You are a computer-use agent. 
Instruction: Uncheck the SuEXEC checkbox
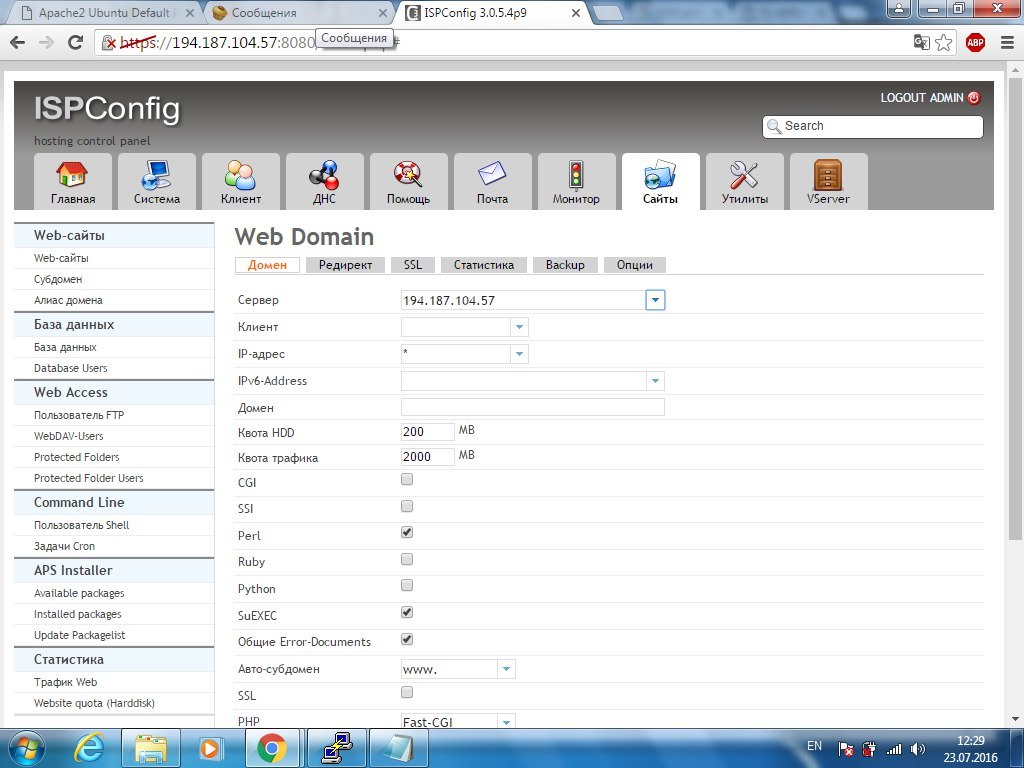coord(407,612)
